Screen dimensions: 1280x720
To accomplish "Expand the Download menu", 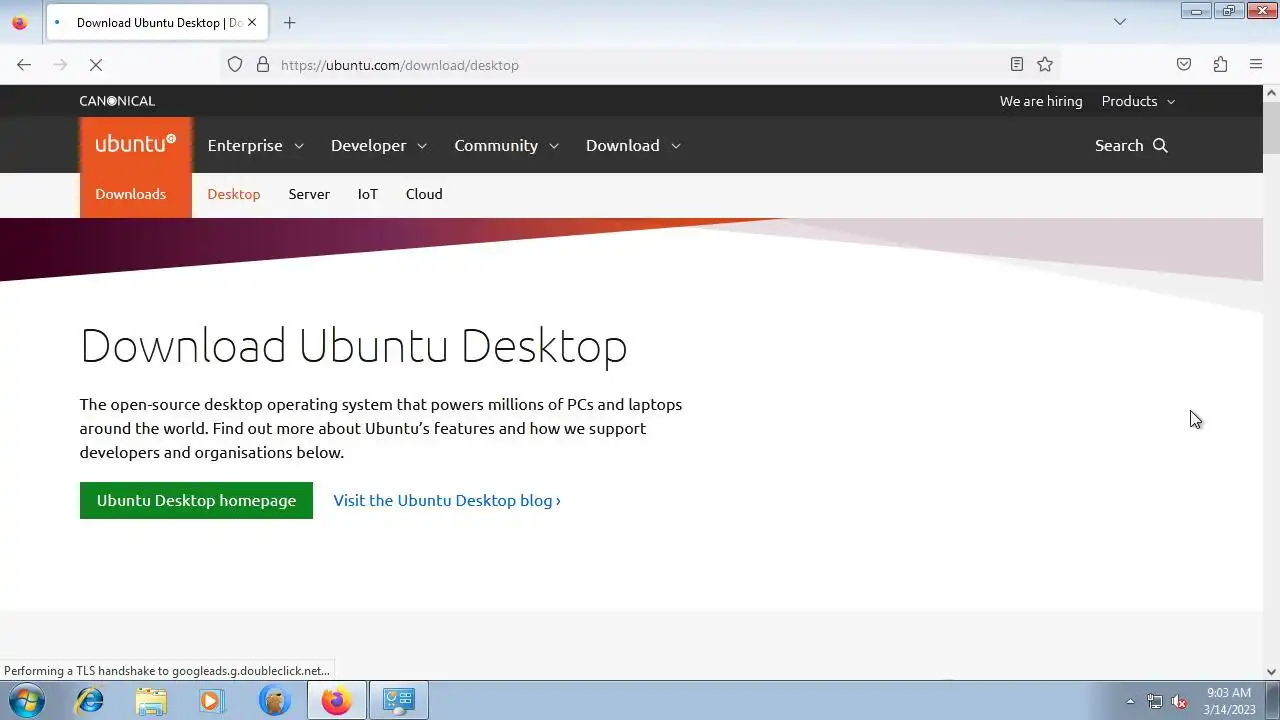I will click(633, 146).
